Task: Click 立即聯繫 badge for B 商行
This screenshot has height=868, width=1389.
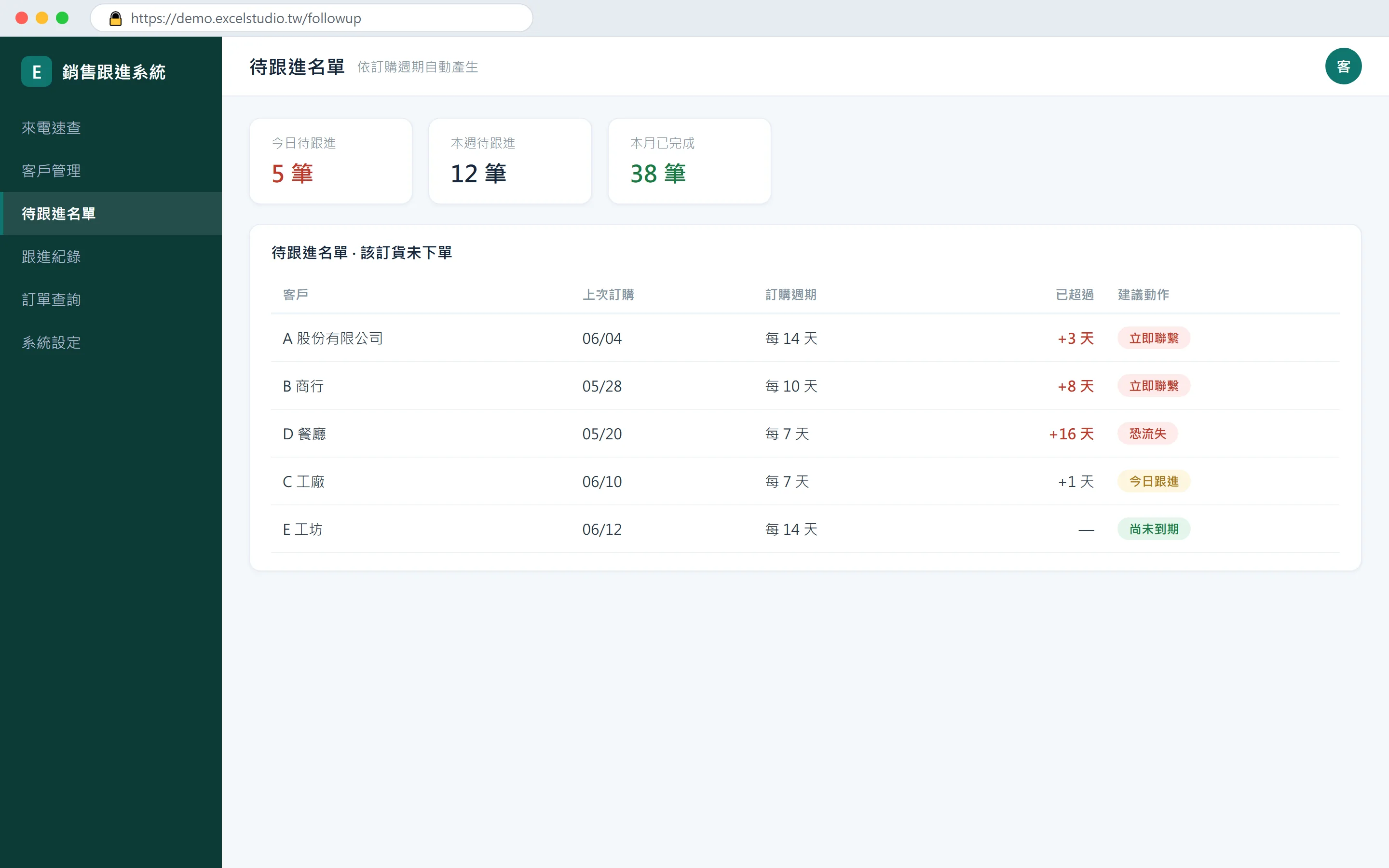Action: click(x=1153, y=386)
